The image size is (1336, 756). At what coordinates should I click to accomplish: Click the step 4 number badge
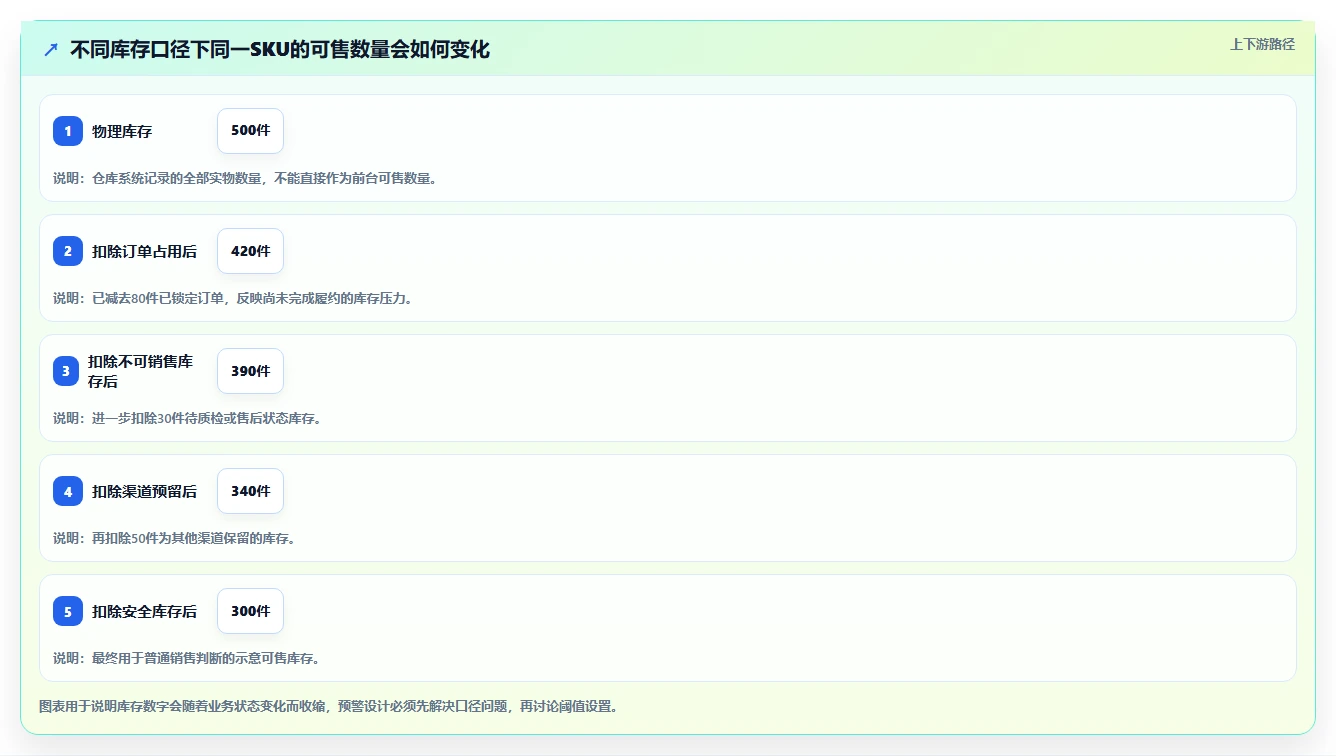[x=68, y=491]
